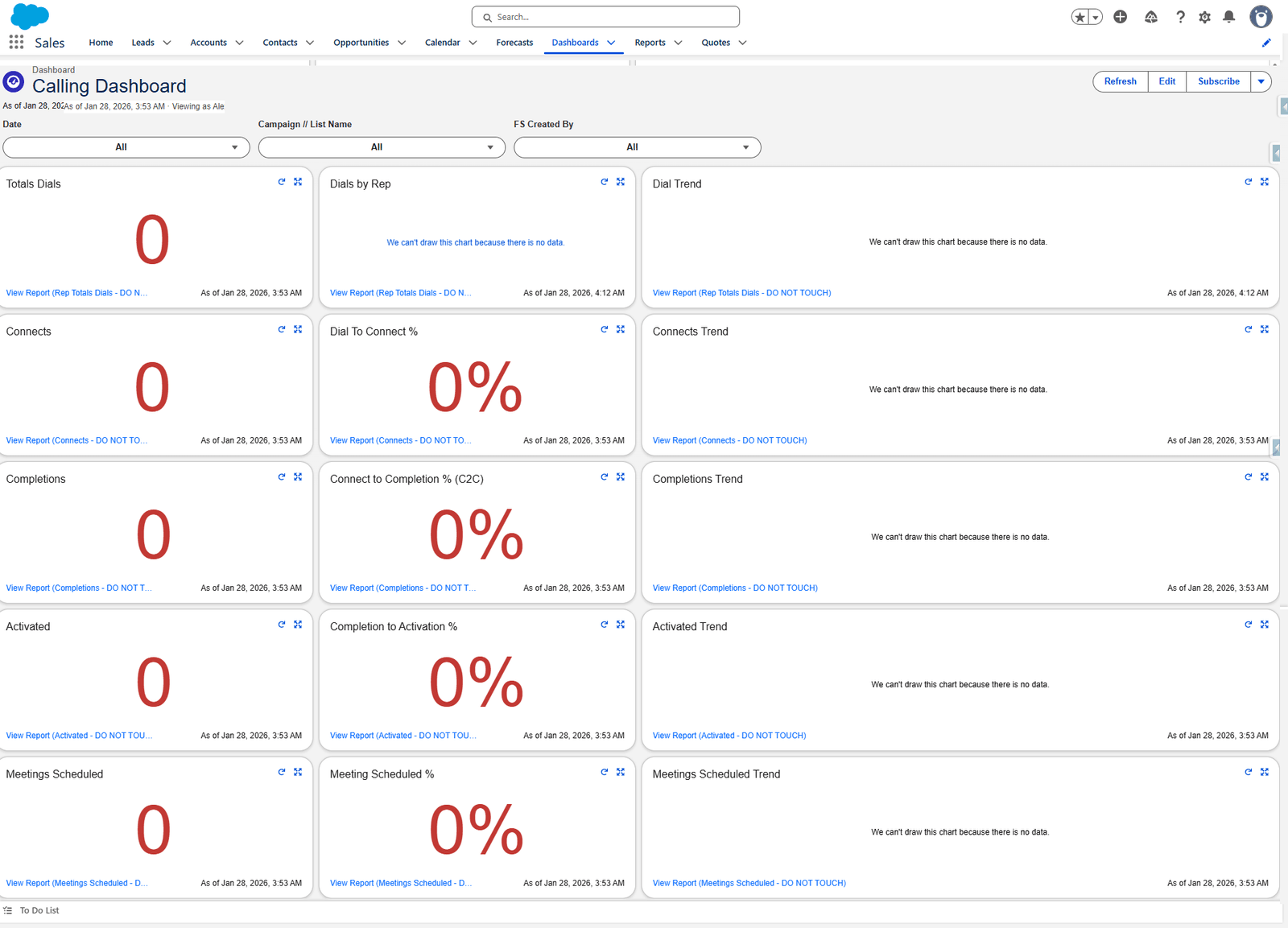The image size is (1288, 928).
Task: Open the Help question mark icon
Action: (1180, 17)
